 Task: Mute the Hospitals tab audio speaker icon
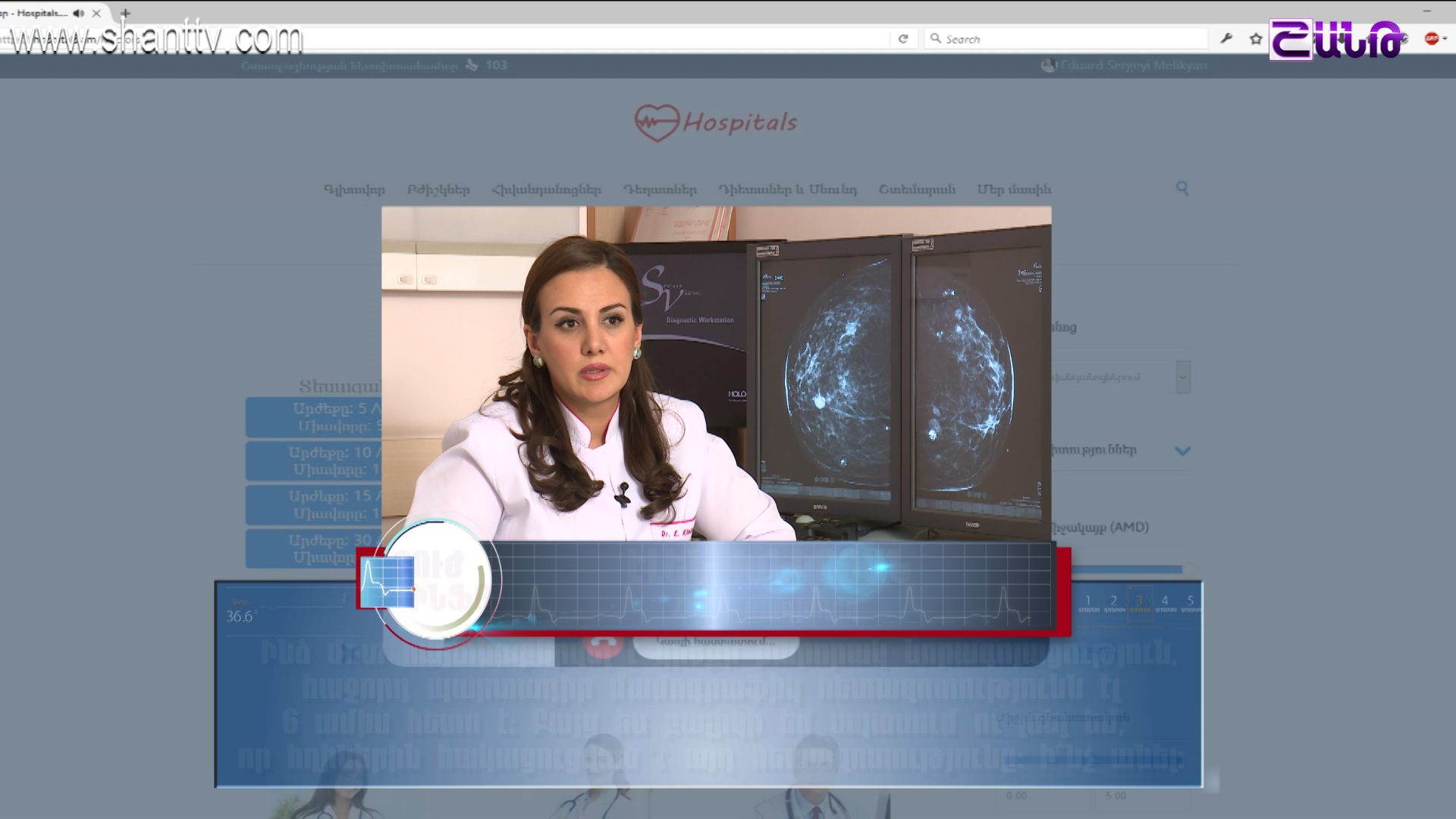click(78, 13)
